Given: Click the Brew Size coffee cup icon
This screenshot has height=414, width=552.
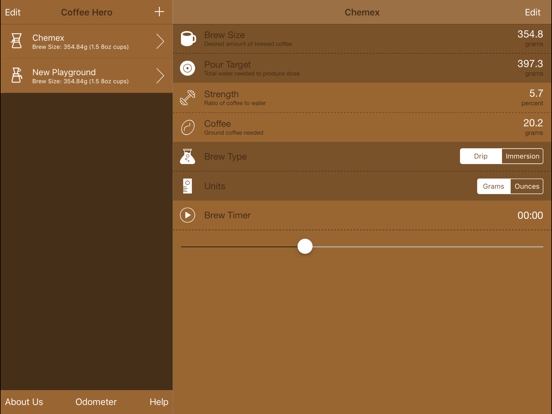Looking at the screenshot, I should coord(188,38).
